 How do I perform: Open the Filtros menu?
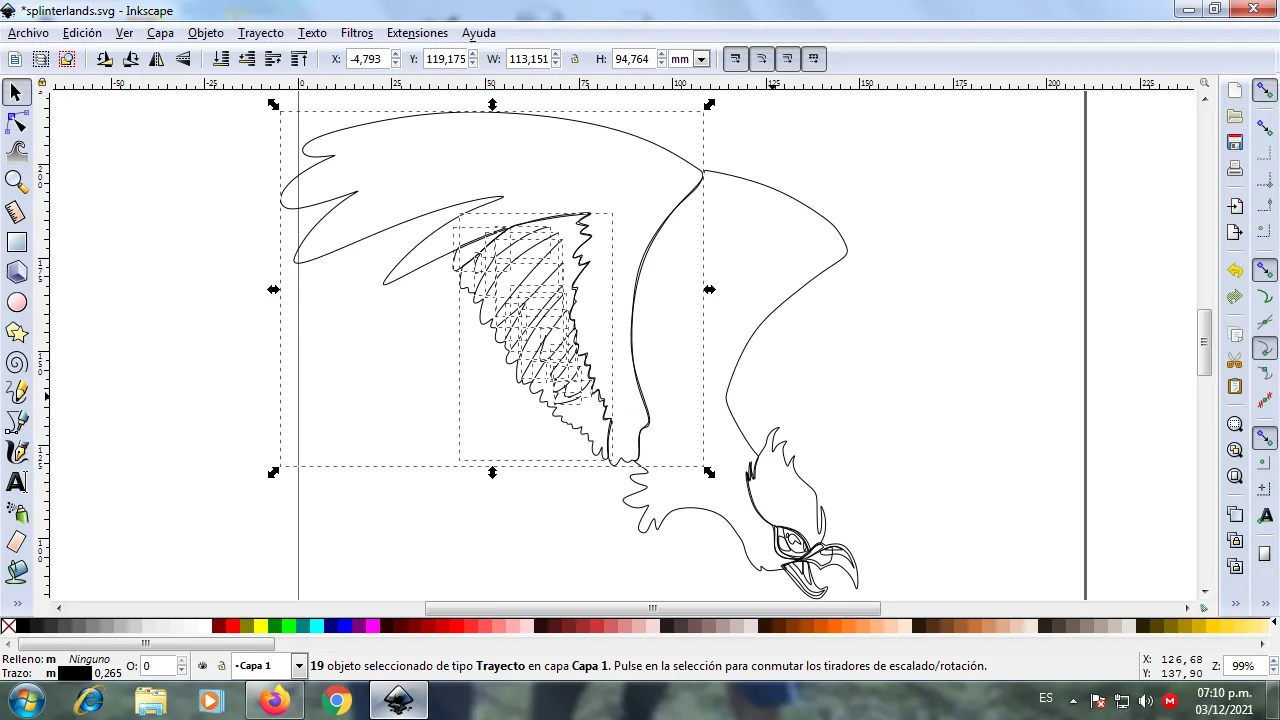tap(356, 33)
